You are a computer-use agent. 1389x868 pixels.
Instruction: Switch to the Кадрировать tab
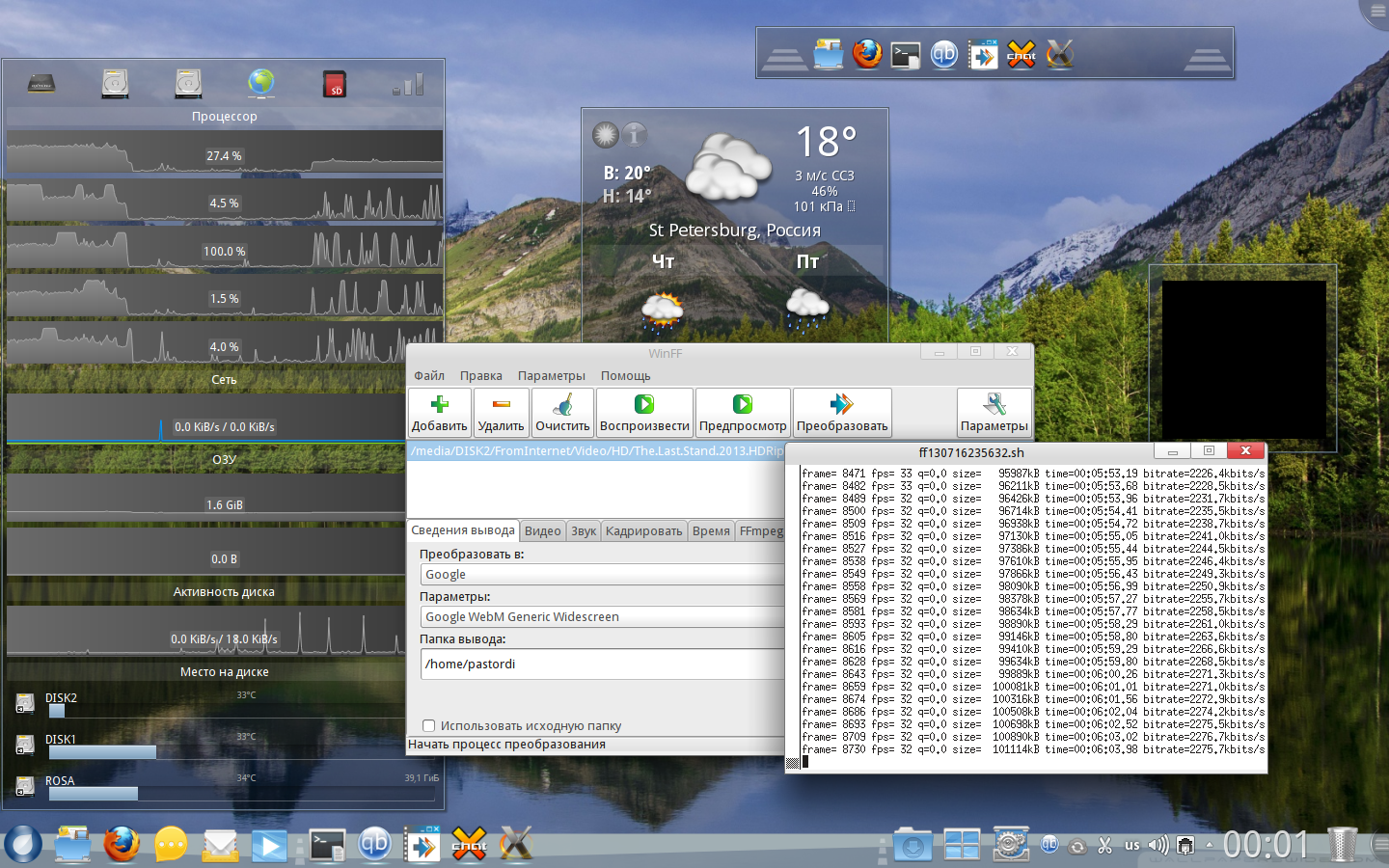[643, 531]
